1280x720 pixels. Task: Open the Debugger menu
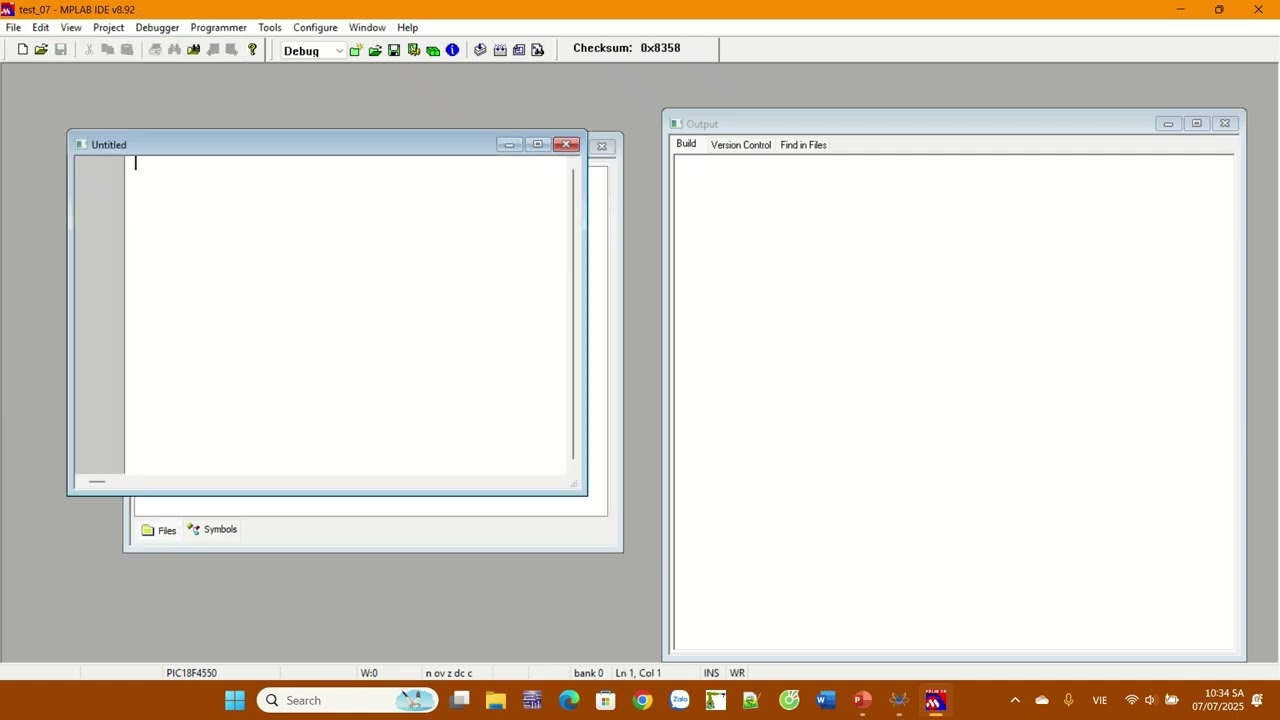[157, 27]
